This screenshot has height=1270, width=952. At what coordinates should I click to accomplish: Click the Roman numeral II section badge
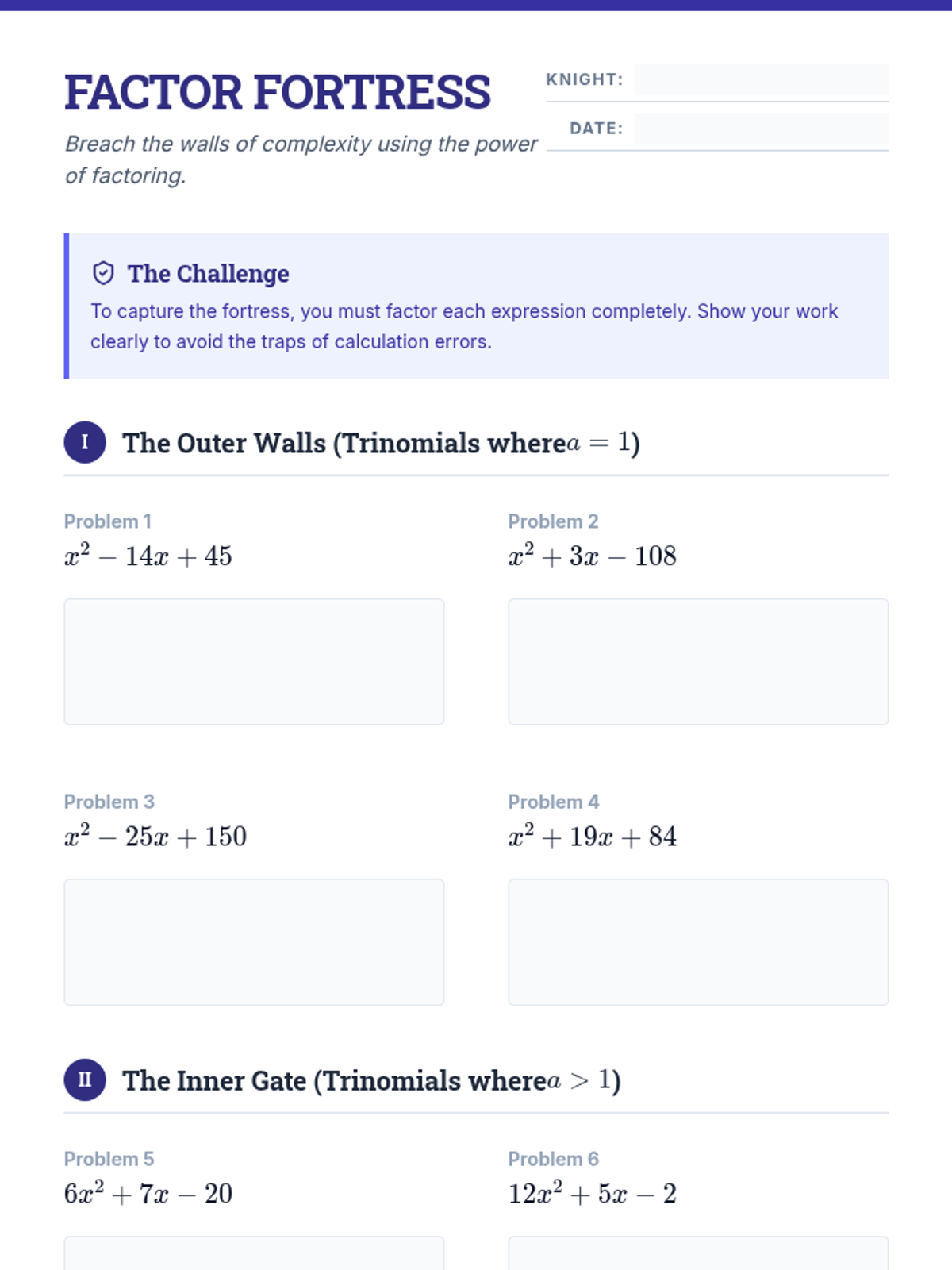[x=85, y=1079]
